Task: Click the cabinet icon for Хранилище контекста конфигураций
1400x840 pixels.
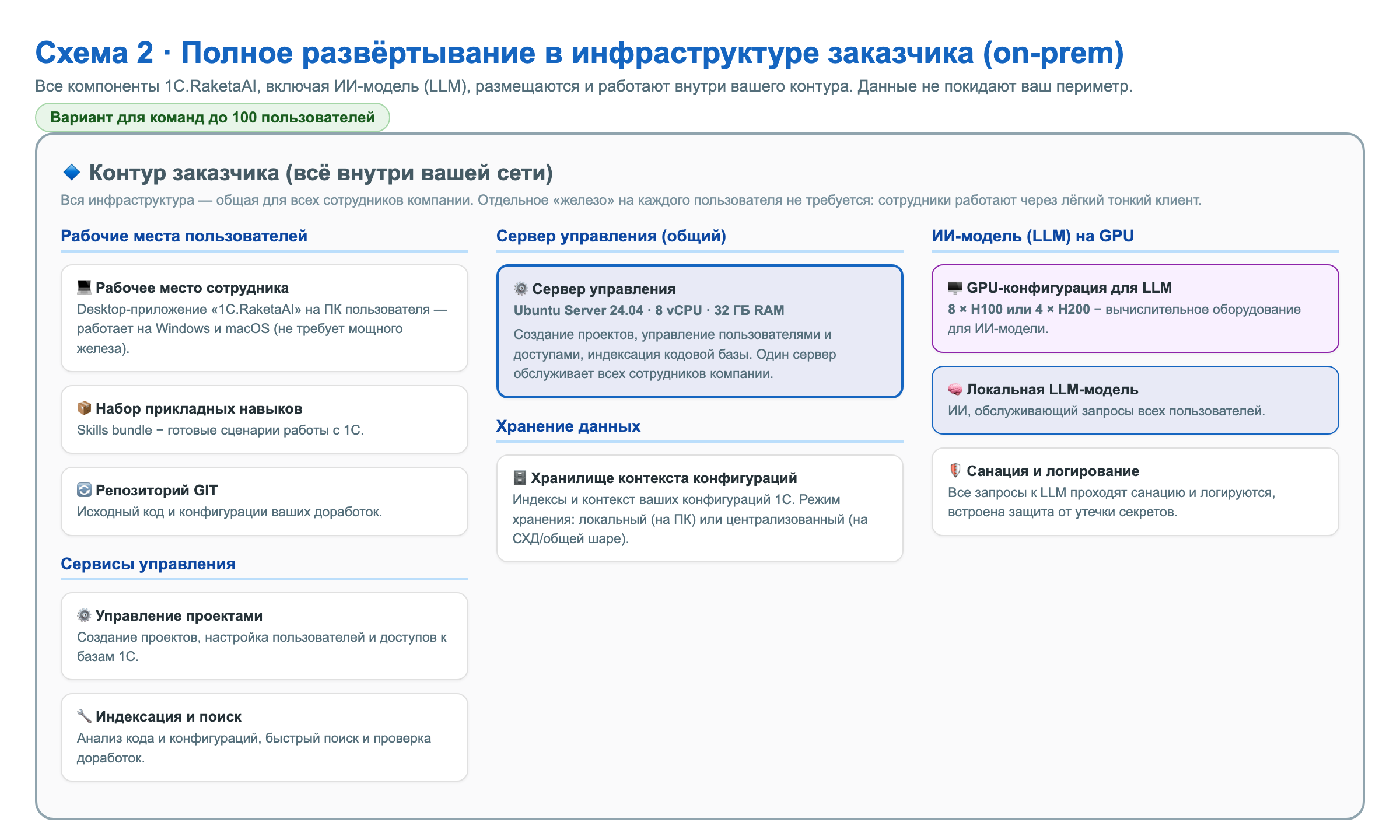Action: 520,477
